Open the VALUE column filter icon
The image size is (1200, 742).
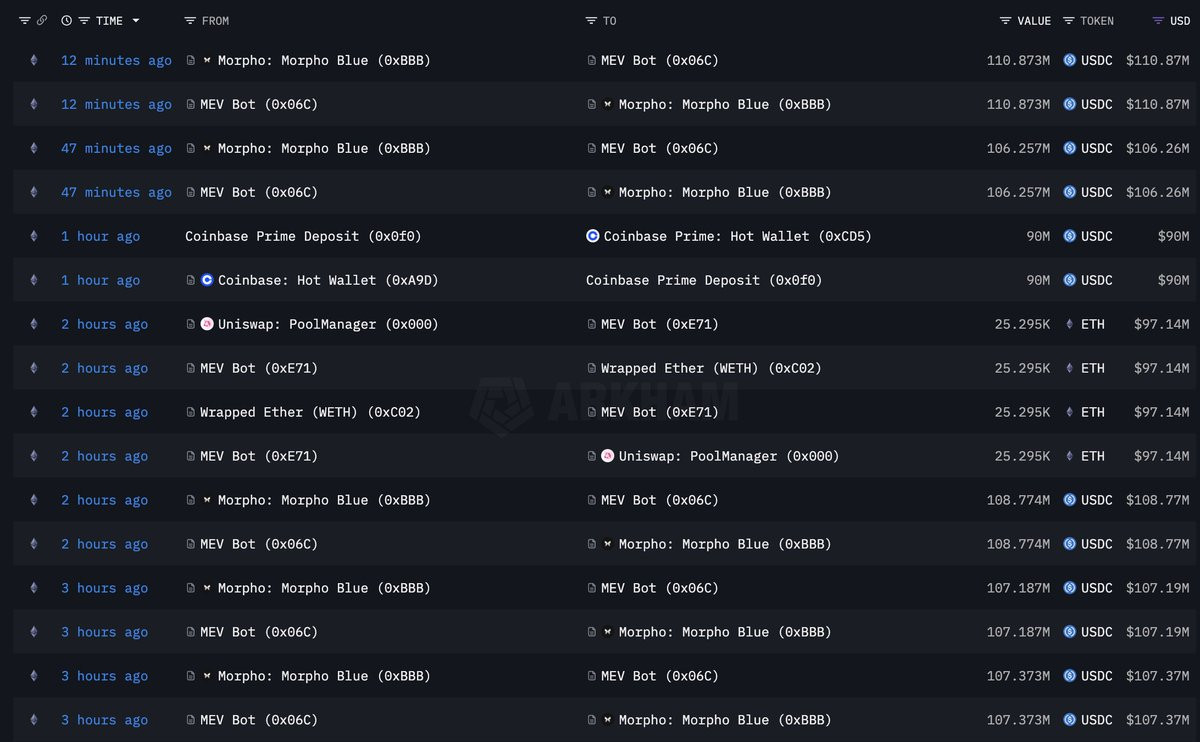pyautogui.click(x=1005, y=20)
